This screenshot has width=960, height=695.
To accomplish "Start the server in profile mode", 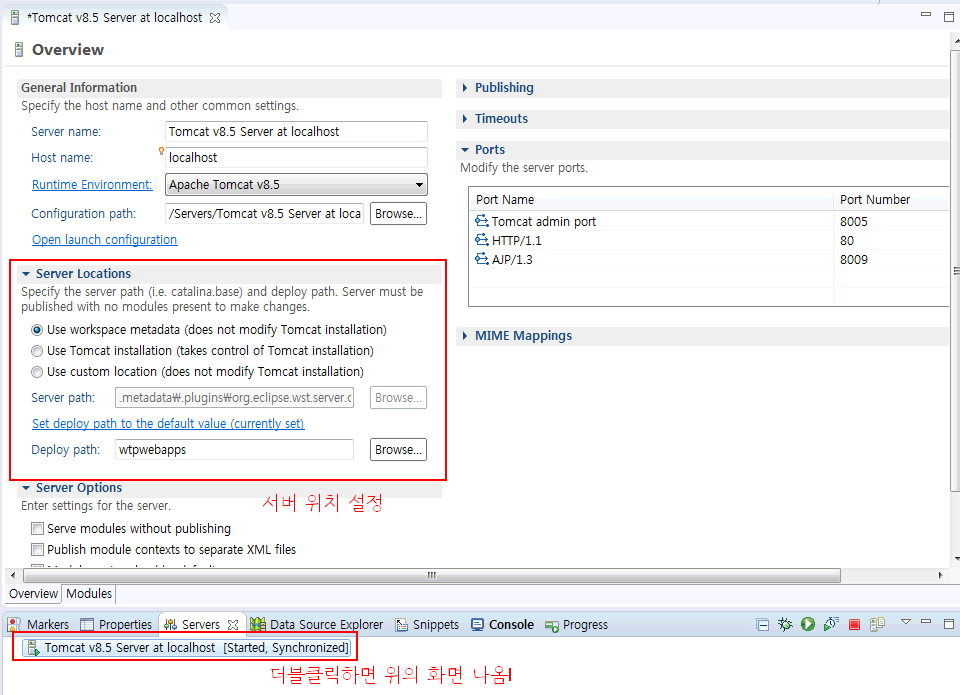I will point(831,624).
